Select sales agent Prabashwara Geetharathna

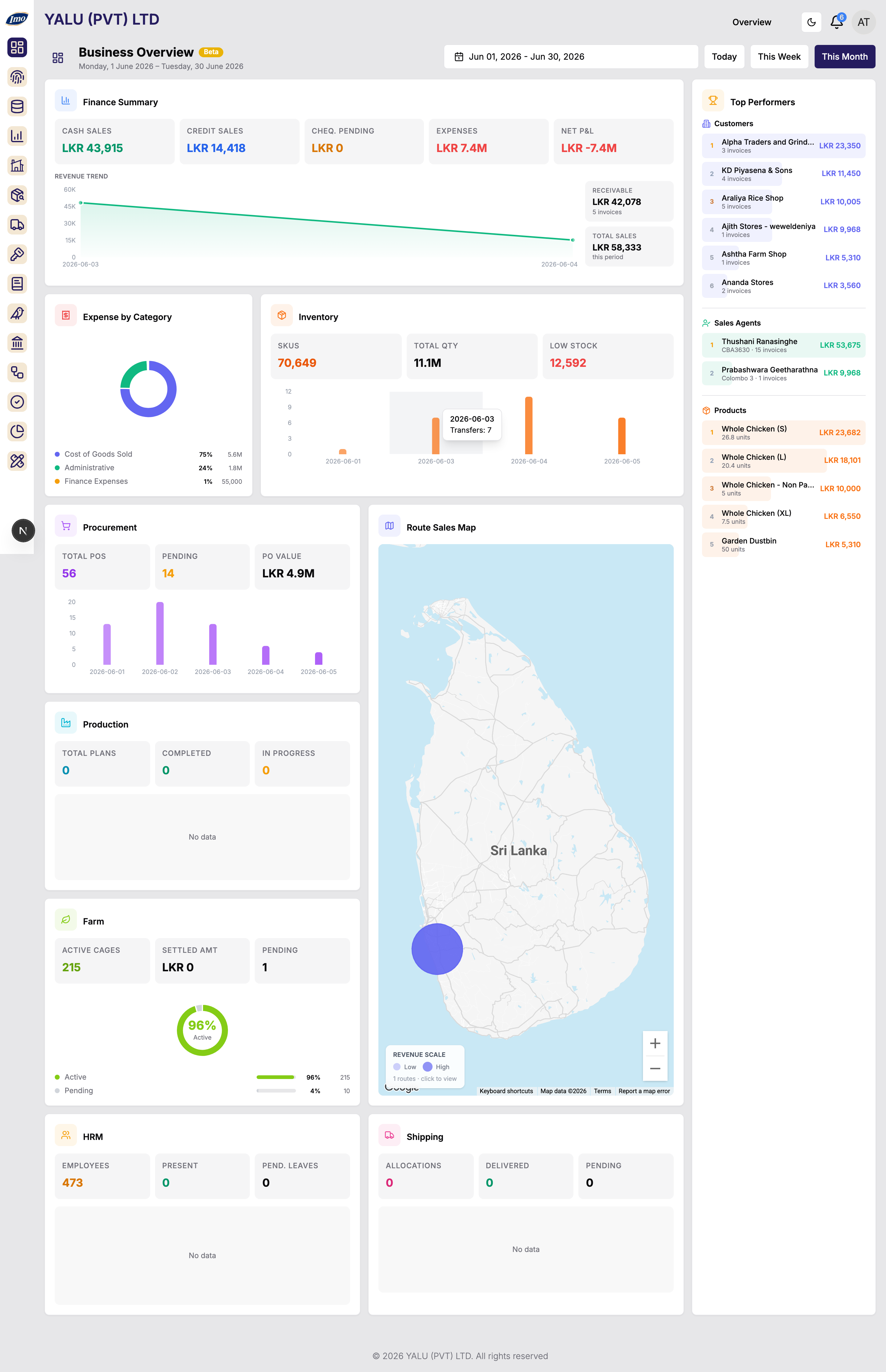point(783,373)
